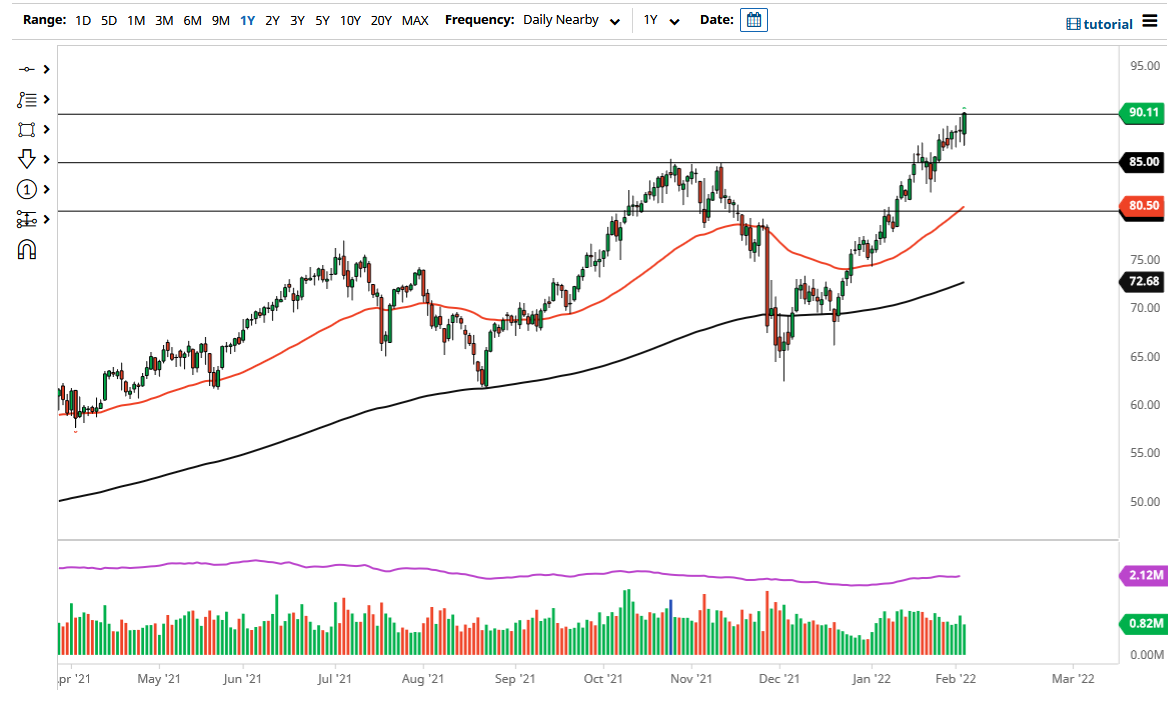Expand the Fibonacci tool options

pos(46,100)
